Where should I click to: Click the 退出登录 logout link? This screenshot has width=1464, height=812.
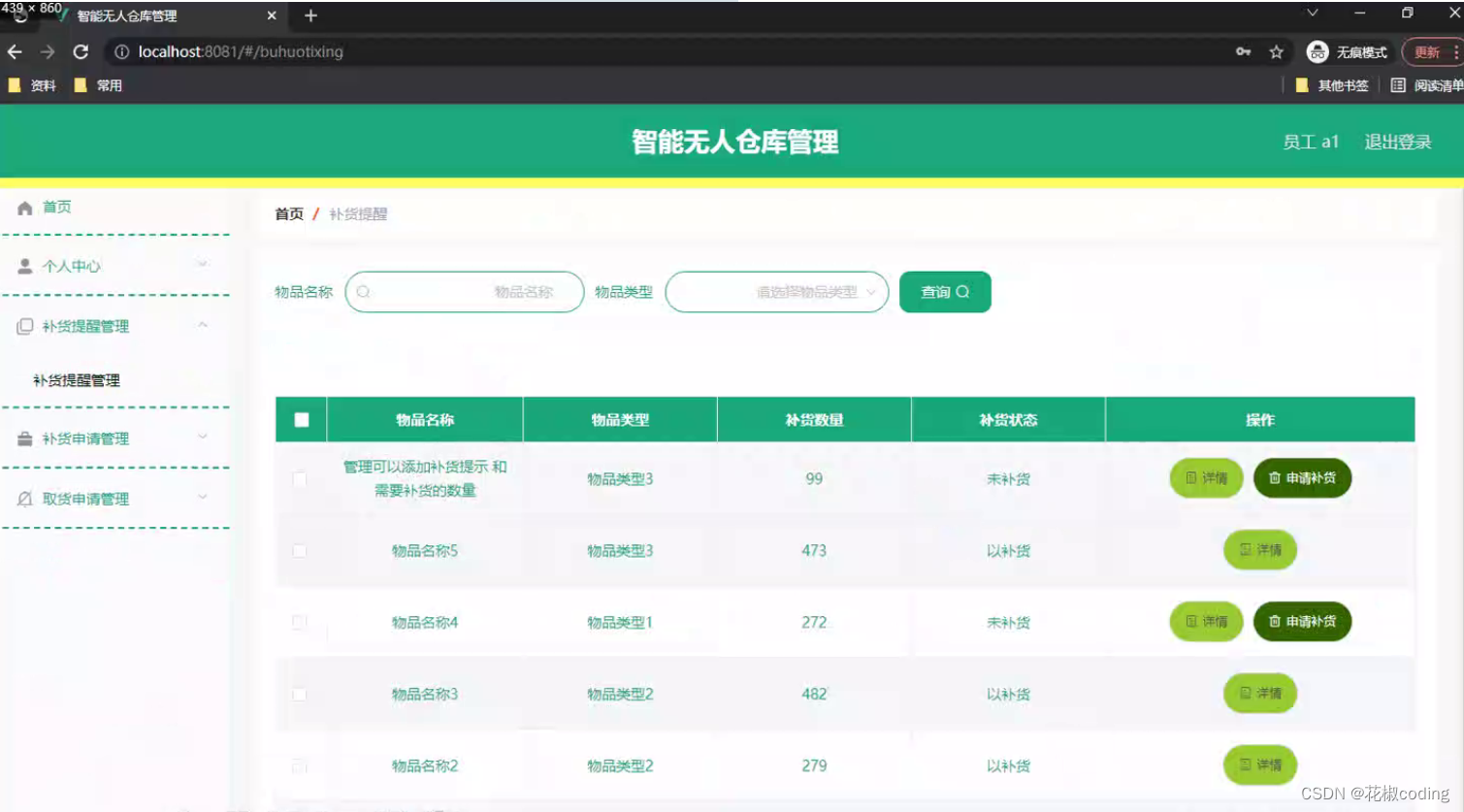coord(1396,142)
